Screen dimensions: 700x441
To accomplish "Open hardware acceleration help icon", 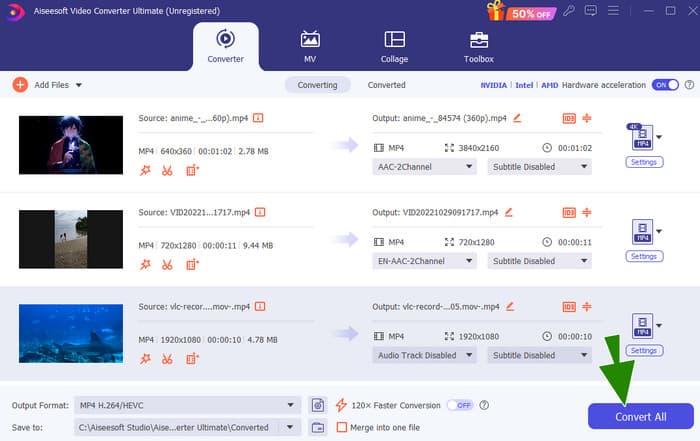I will click(x=689, y=85).
